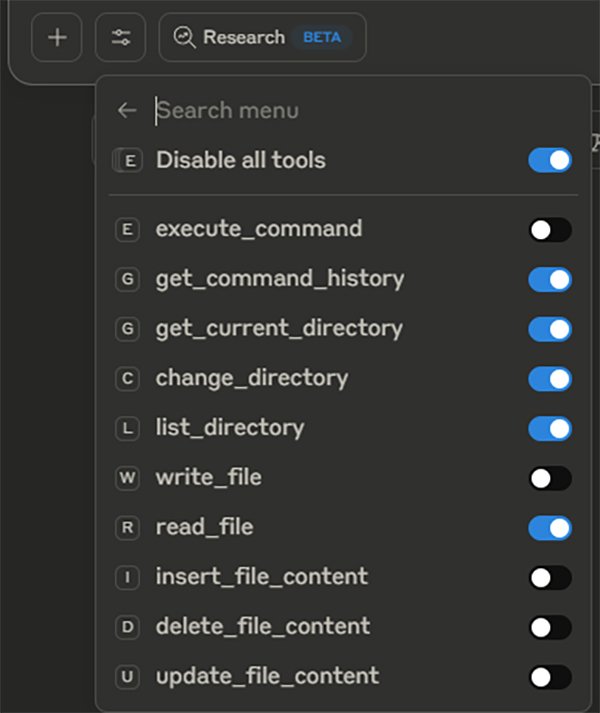Click the U badge beside update_file_content
Viewport: 600px width, 713px height.
coord(127,677)
